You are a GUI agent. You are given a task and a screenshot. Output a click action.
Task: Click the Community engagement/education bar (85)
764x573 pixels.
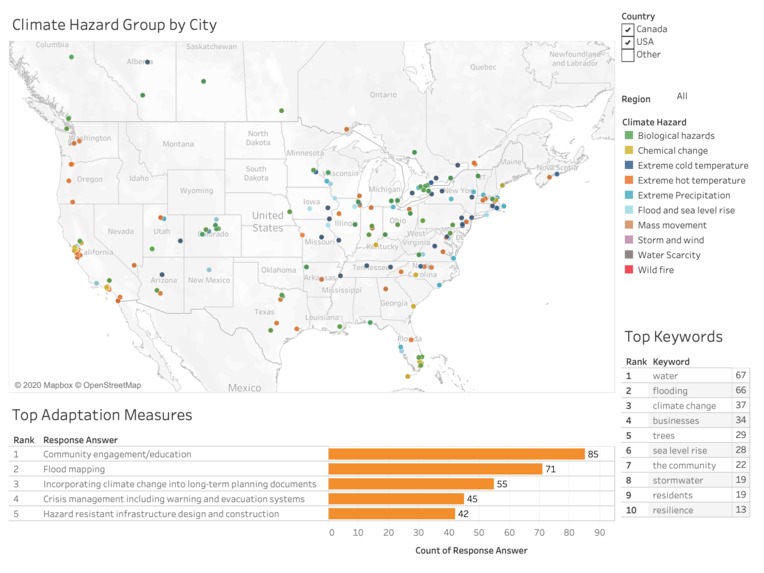coord(457,454)
